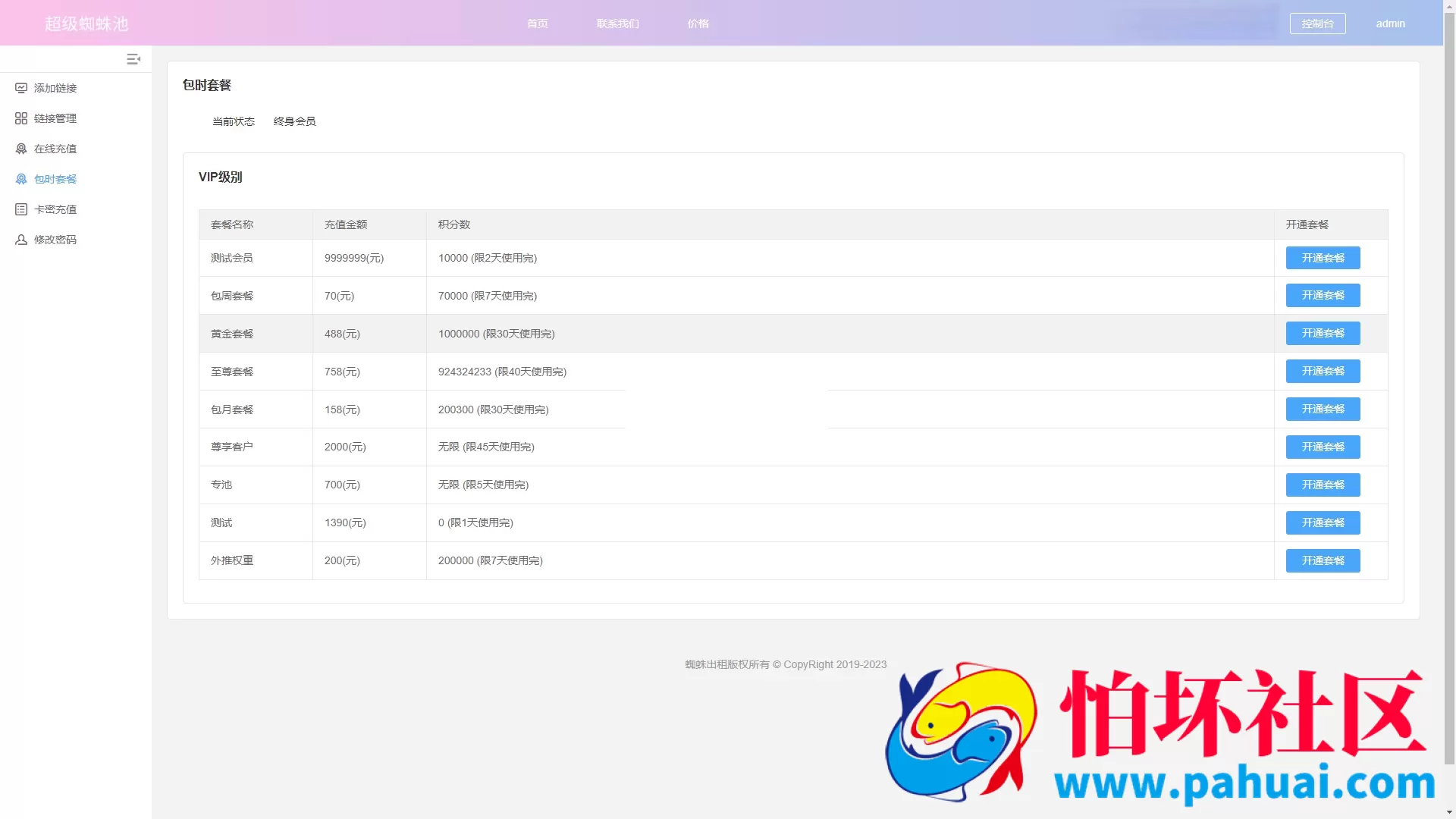Click the 在线充值 sidebar icon
This screenshot has width=1456, height=819.
21,149
